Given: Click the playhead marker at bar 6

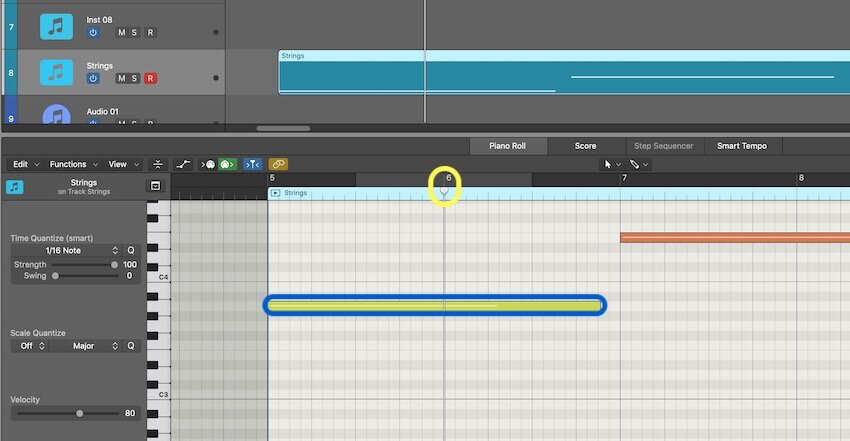Looking at the screenshot, I should [x=444, y=190].
